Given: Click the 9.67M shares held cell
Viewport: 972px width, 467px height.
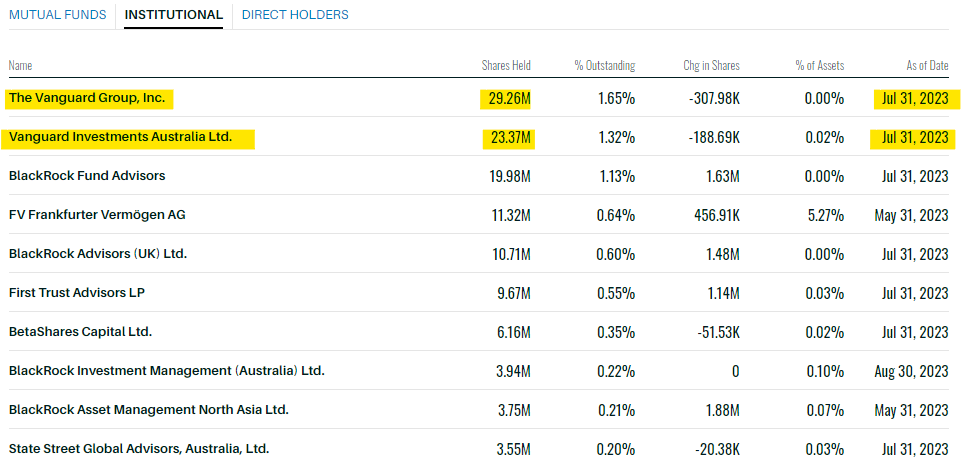Looking at the screenshot, I should 513,293.
